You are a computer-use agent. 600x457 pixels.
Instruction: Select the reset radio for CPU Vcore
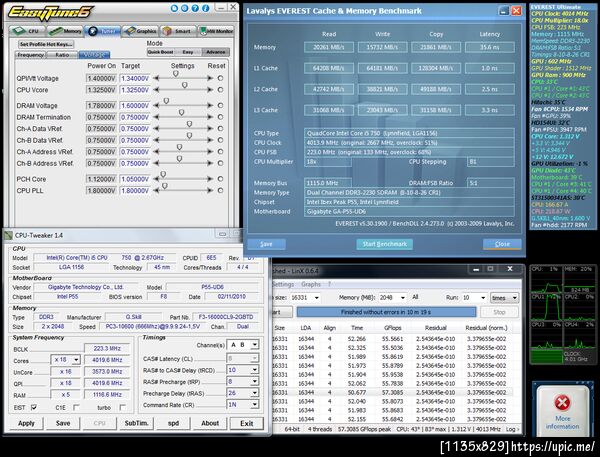[x=220, y=90]
